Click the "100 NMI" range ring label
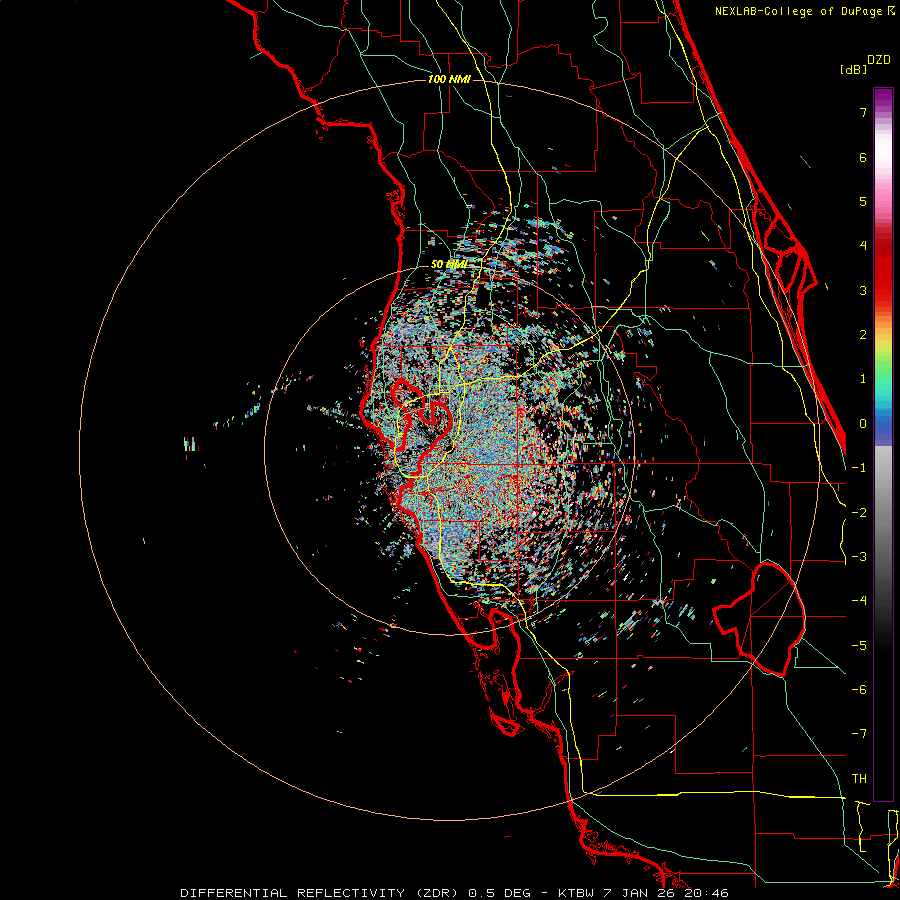The height and width of the screenshot is (900, 900). pyautogui.click(x=449, y=79)
